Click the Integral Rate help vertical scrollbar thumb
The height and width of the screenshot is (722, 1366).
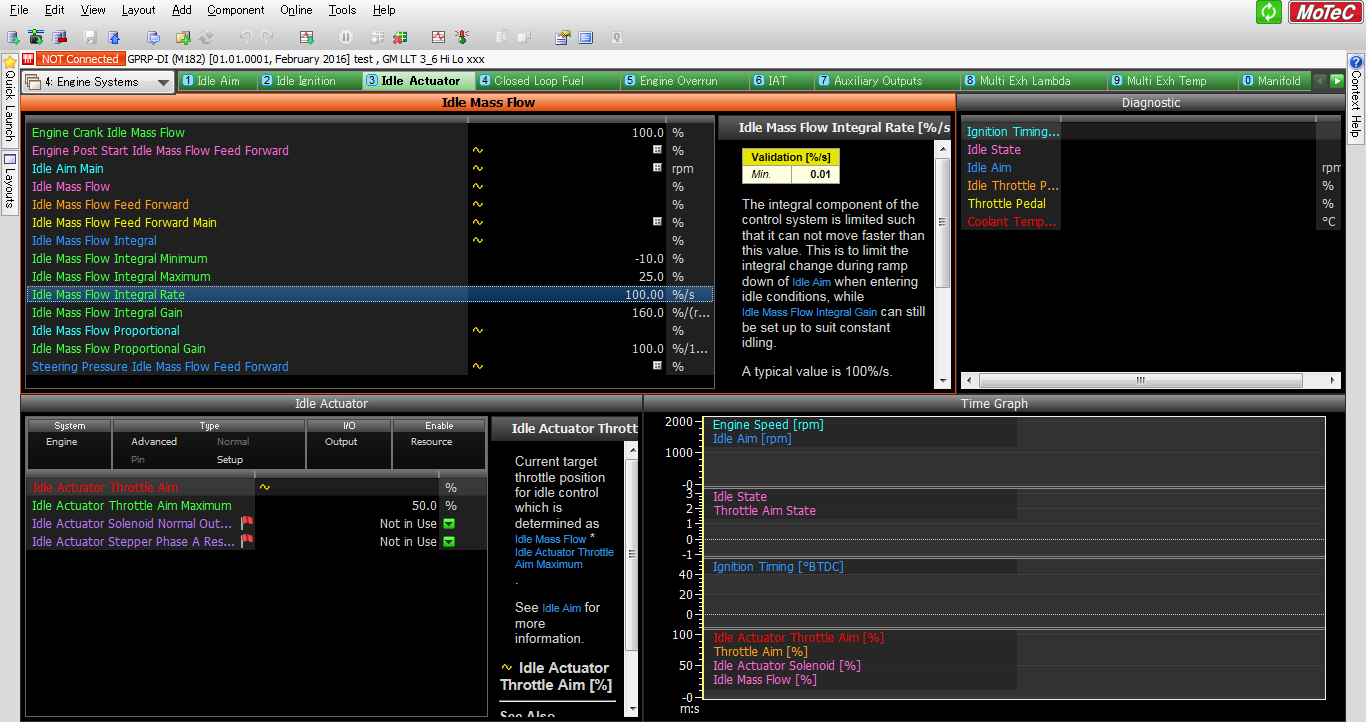[942, 222]
